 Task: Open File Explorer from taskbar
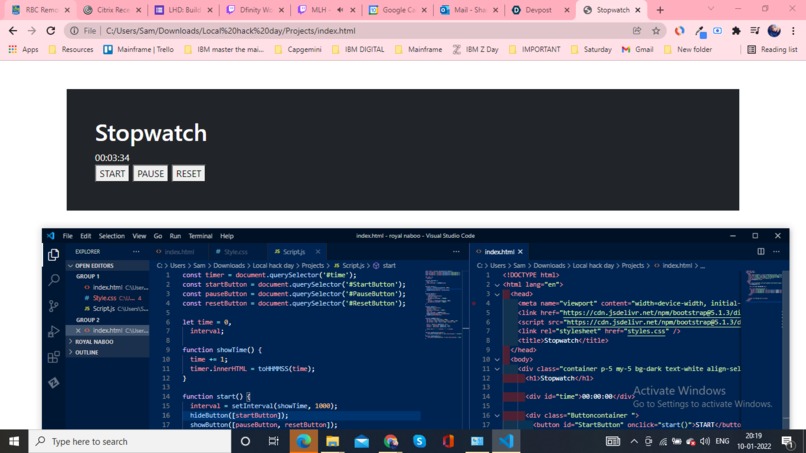coord(332,441)
